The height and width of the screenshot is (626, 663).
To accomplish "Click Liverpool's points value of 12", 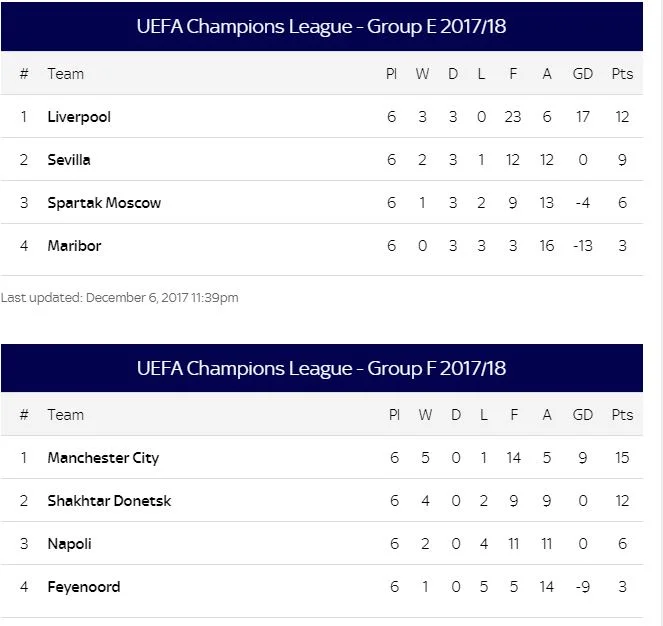I will tap(622, 117).
